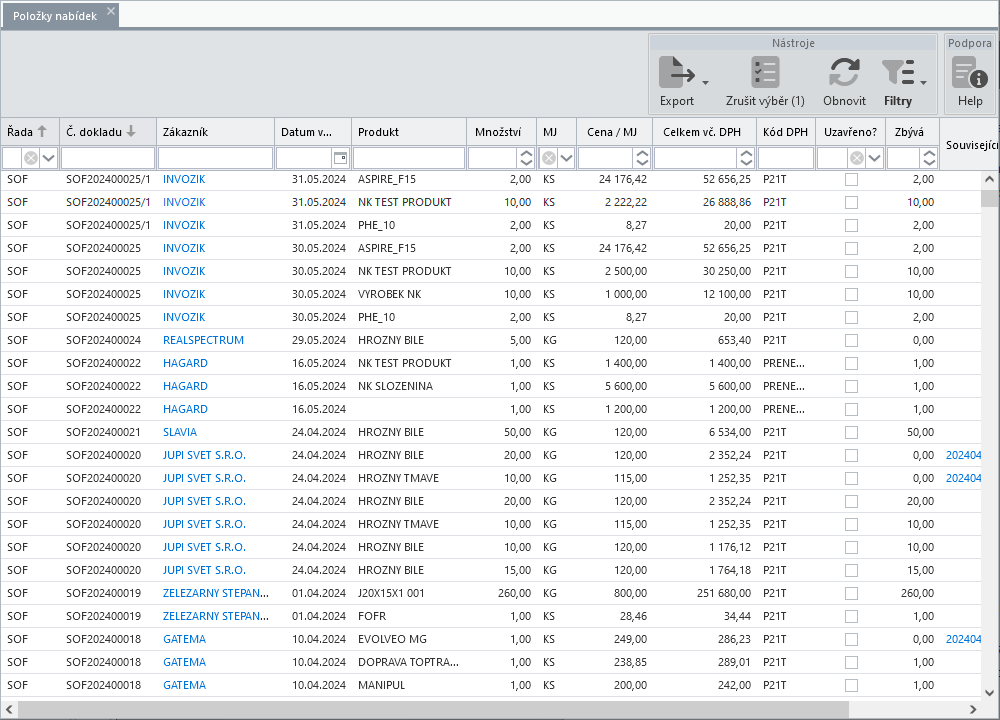The height and width of the screenshot is (720, 1000).
Task: Expand the MJ filter dropdown
Action: (x=566, y=158)
